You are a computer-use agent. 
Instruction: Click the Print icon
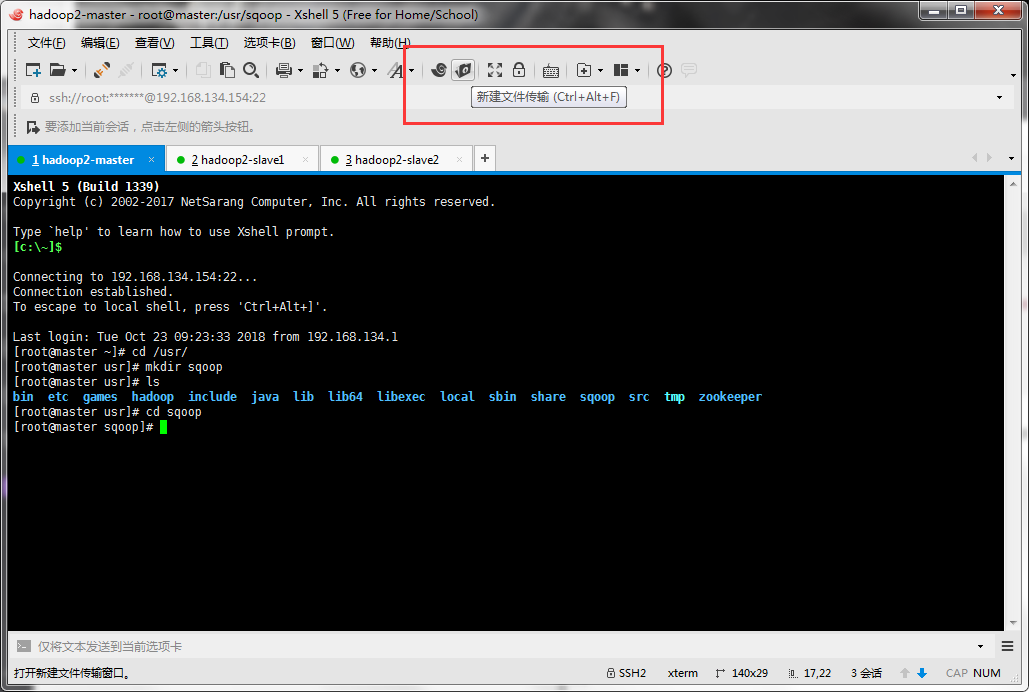point(284,70)
